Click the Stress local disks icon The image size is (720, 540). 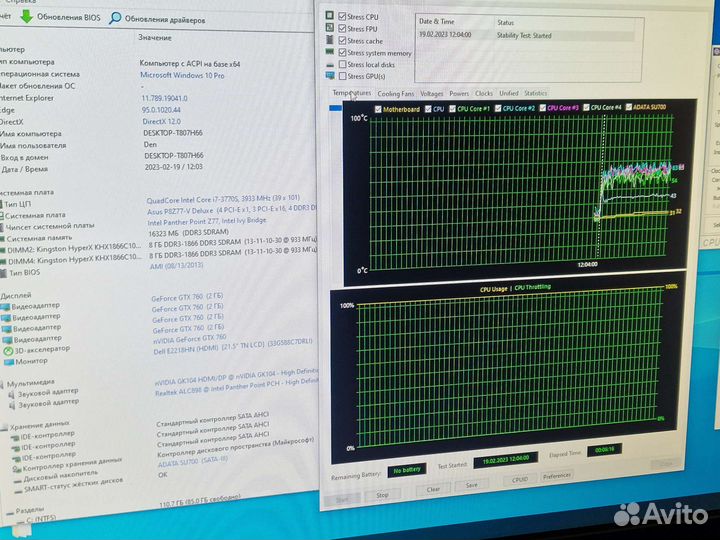click(x=330, y=65)
